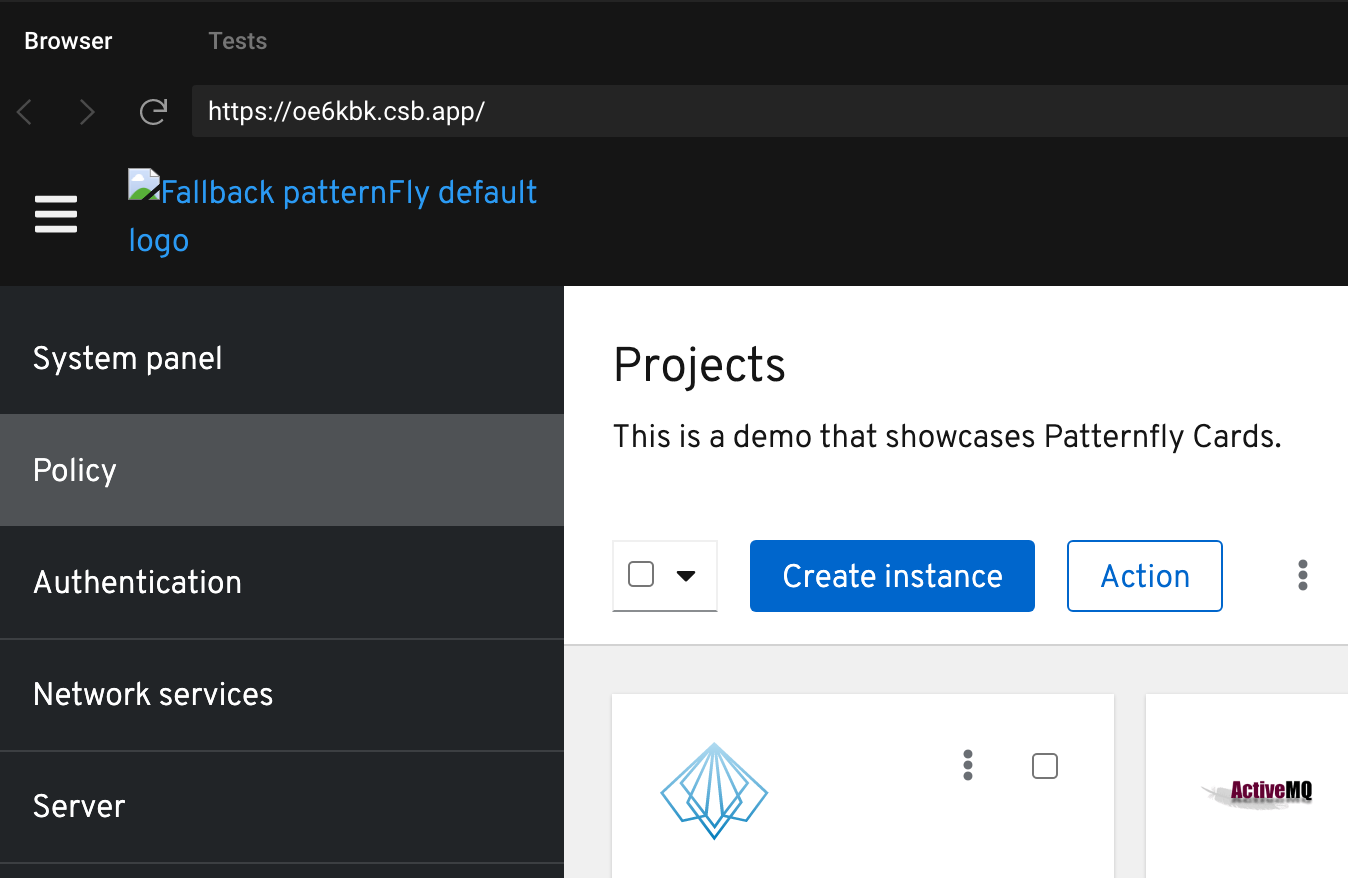
Task: Open System panel navigation item
Action: click(x=128, y=358)
